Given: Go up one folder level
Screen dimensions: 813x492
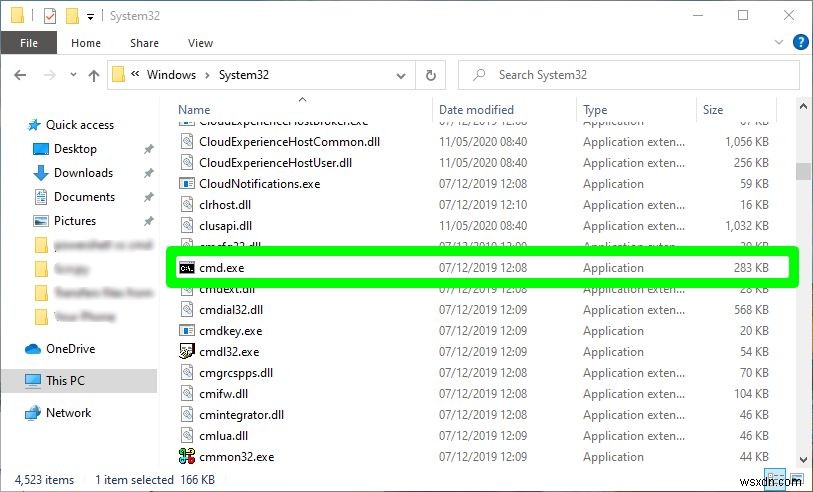Looking at the screenshot, I should (x=94, y=76).
